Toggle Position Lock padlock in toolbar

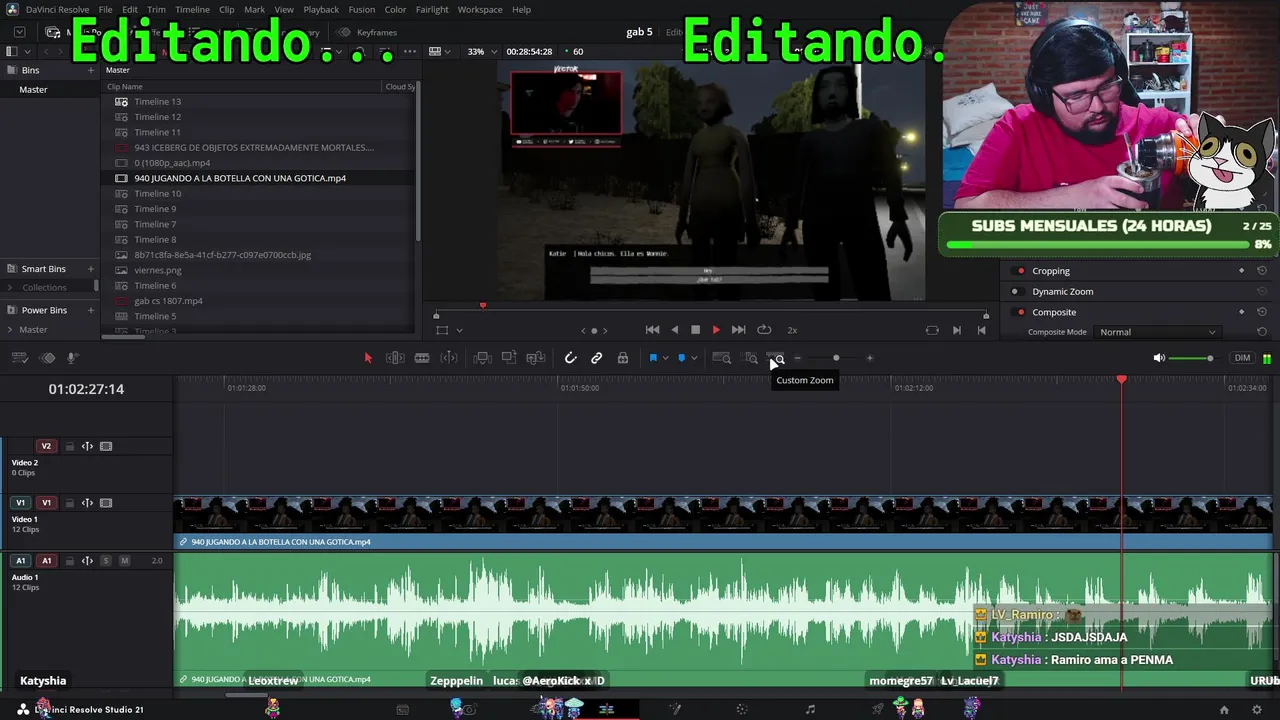coord(623,358)
